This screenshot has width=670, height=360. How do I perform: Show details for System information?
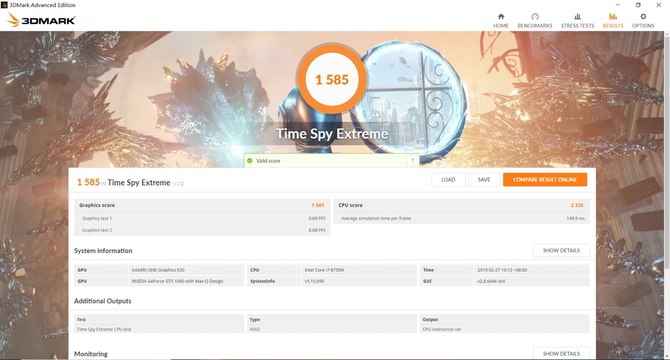coord(561,250)
